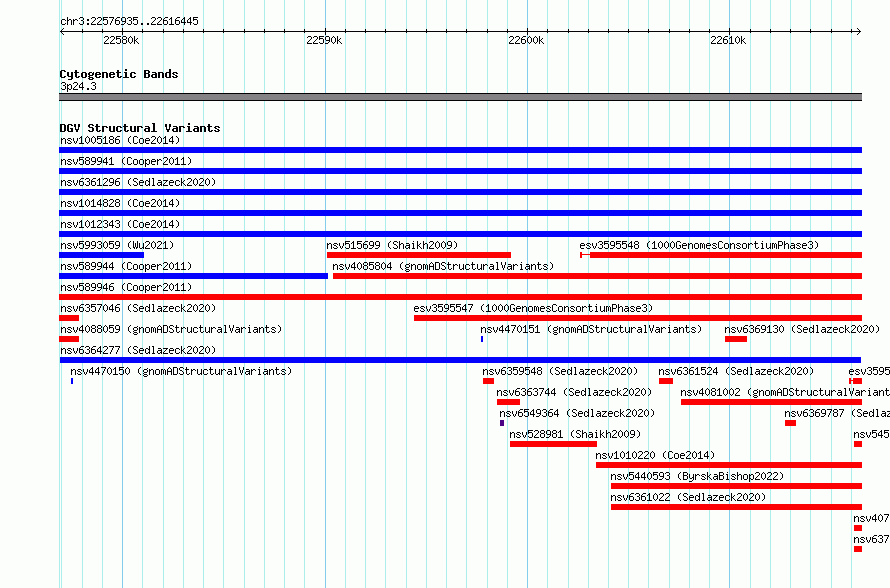
Task: Click the nsv1014828 (Coe2014) label
Action: [120, 203]
